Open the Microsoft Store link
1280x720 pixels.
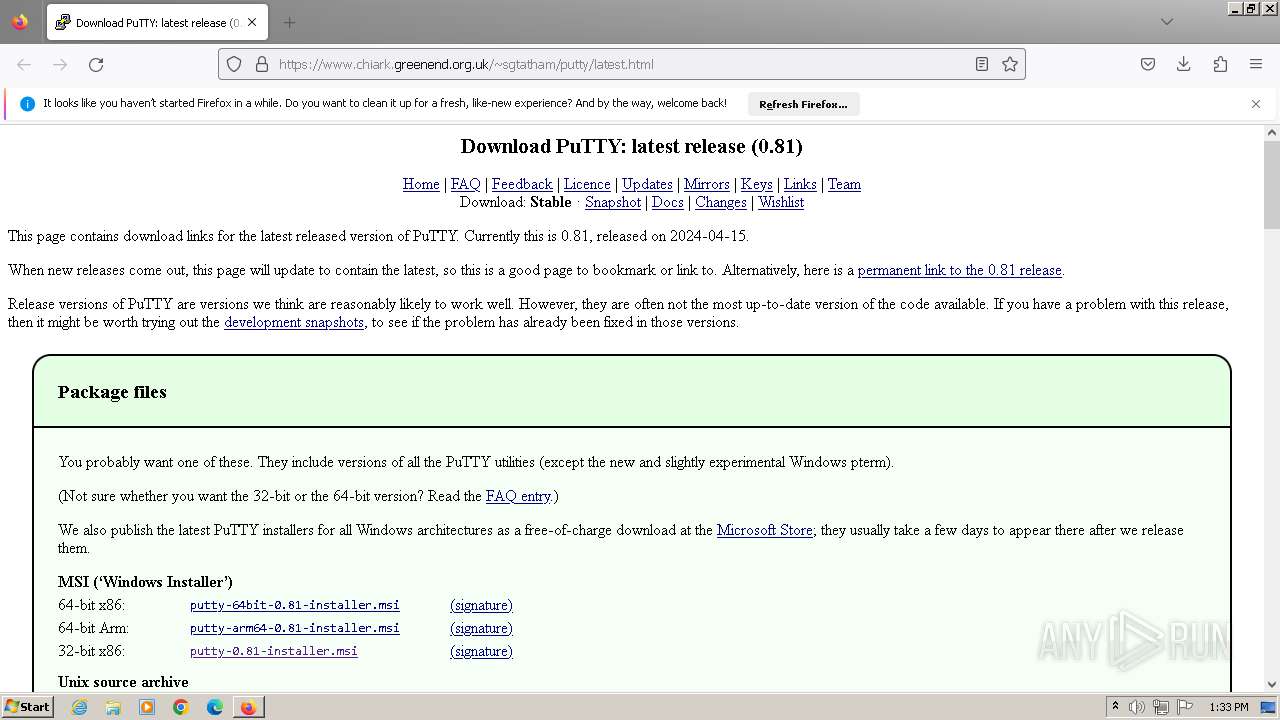click(x=765, y=530)
